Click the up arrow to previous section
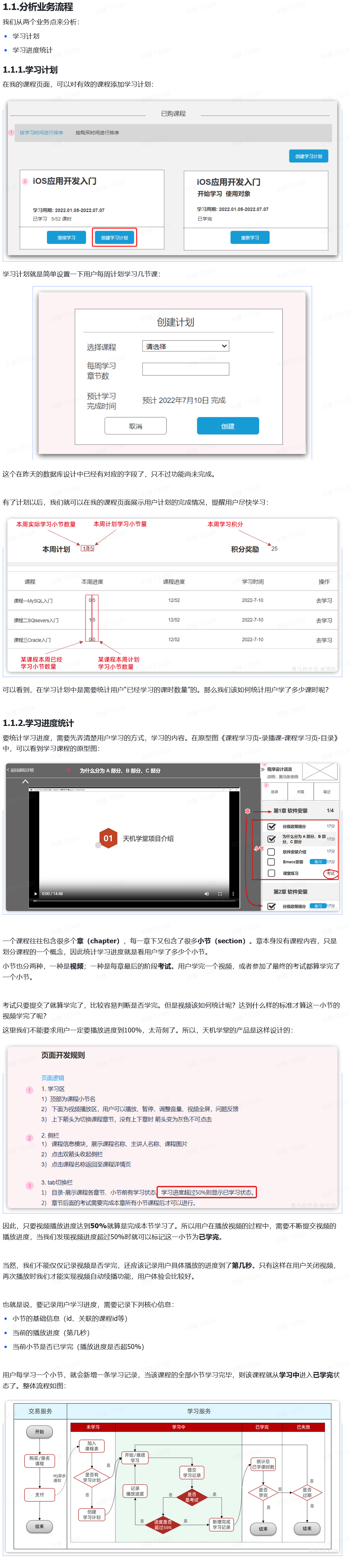This screenshot has height=1568, width=350. point(26,782)
